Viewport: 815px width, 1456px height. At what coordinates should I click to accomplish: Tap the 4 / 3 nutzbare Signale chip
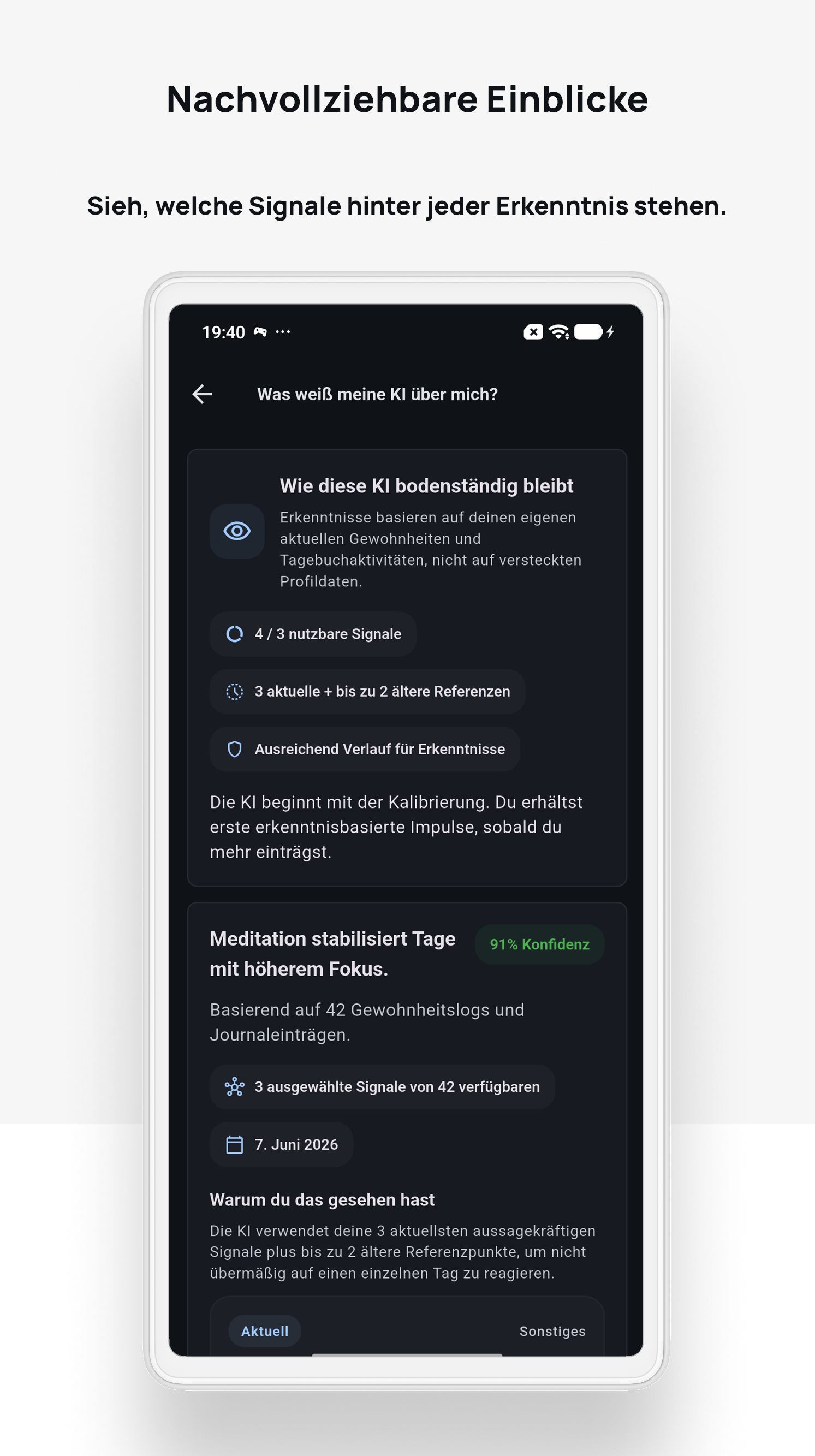[313, 634]
